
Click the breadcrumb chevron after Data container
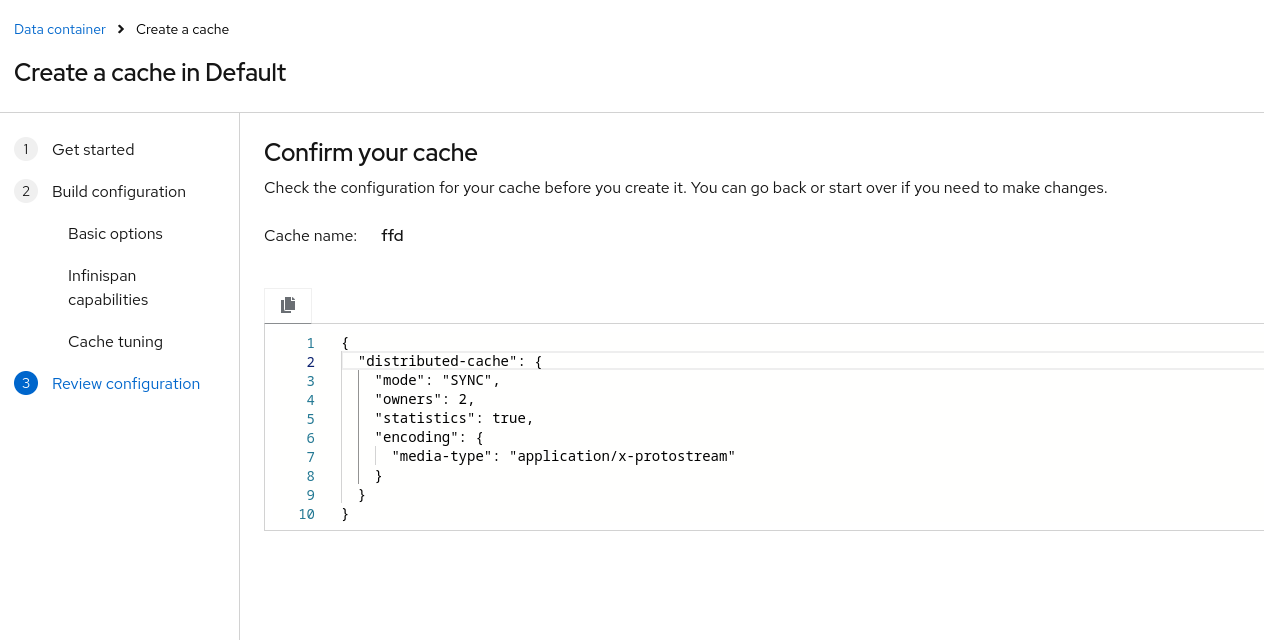(x=118, y=29)
